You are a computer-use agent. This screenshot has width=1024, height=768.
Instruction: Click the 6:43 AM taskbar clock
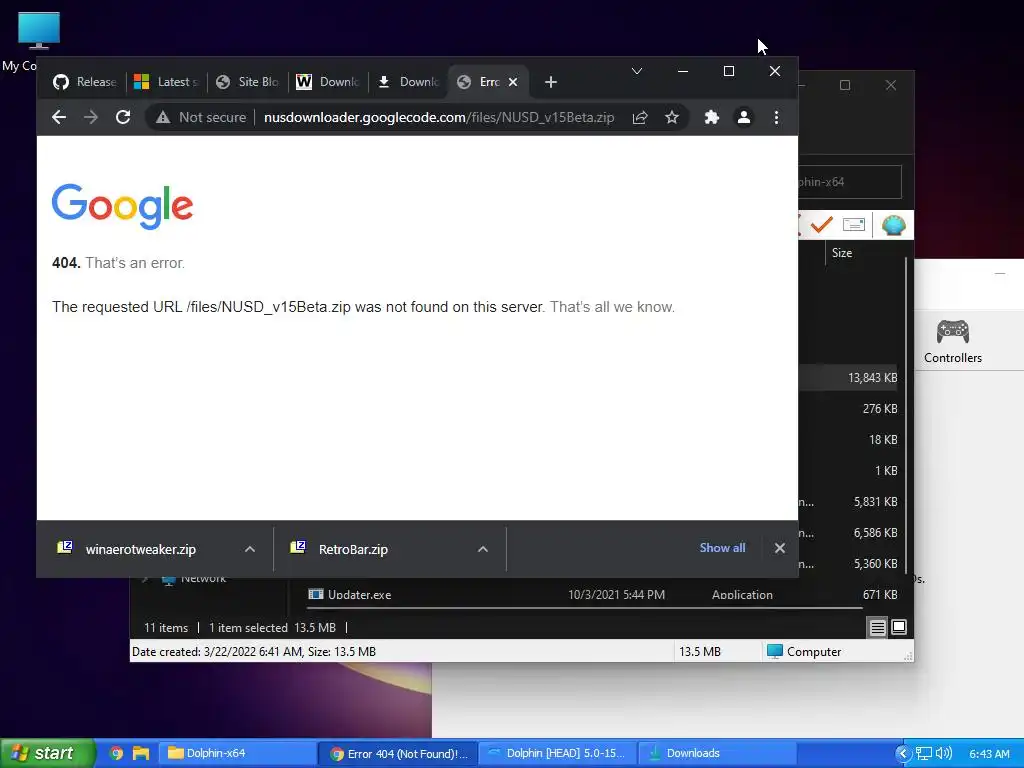pos(989,754)
